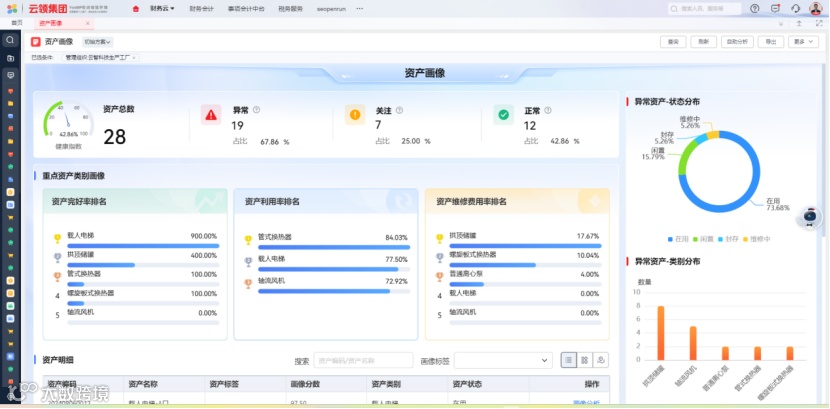This screenshot has width=830, height=409.
Task: Switch to the 首页 tab
Action: pos(16,23)
